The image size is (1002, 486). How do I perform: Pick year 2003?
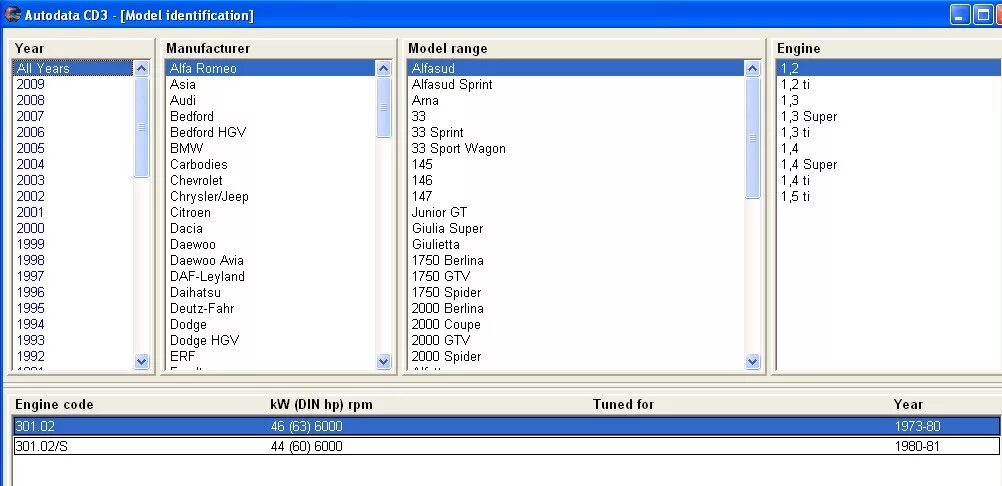coord(31,180)
